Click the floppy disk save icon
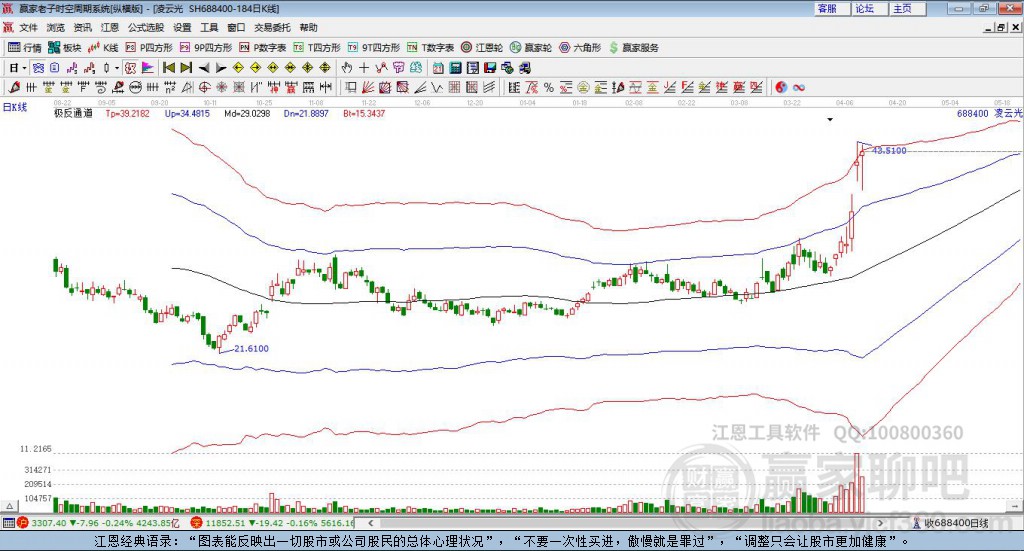 tap(490, 68)
